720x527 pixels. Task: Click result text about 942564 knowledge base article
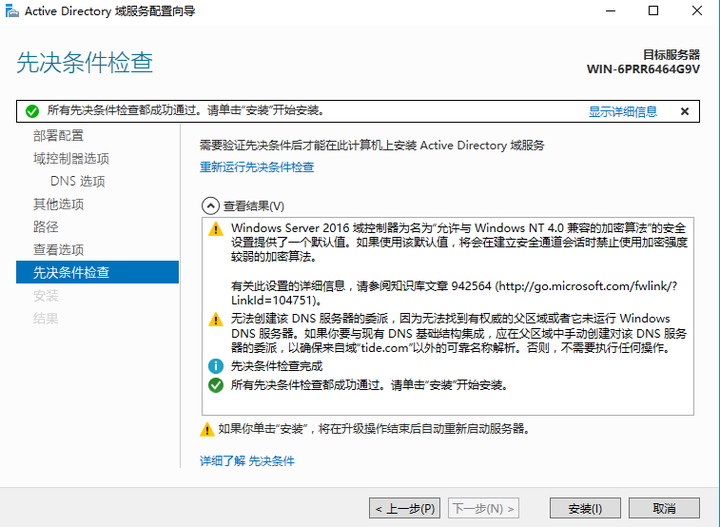tap(454, 293)
